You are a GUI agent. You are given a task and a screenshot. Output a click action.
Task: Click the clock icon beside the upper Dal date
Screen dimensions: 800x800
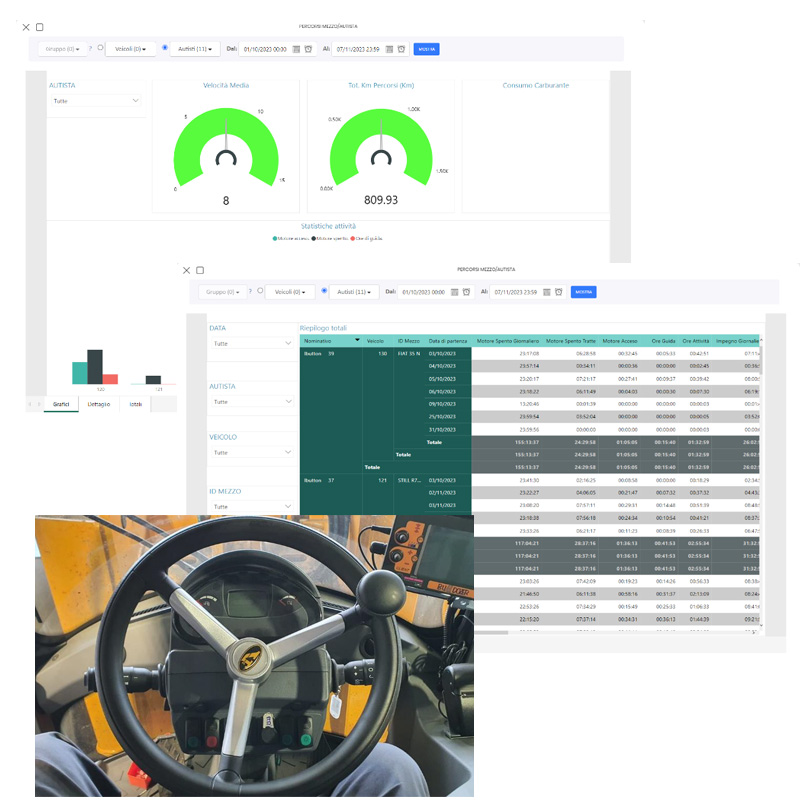click(x=308, y=49)
